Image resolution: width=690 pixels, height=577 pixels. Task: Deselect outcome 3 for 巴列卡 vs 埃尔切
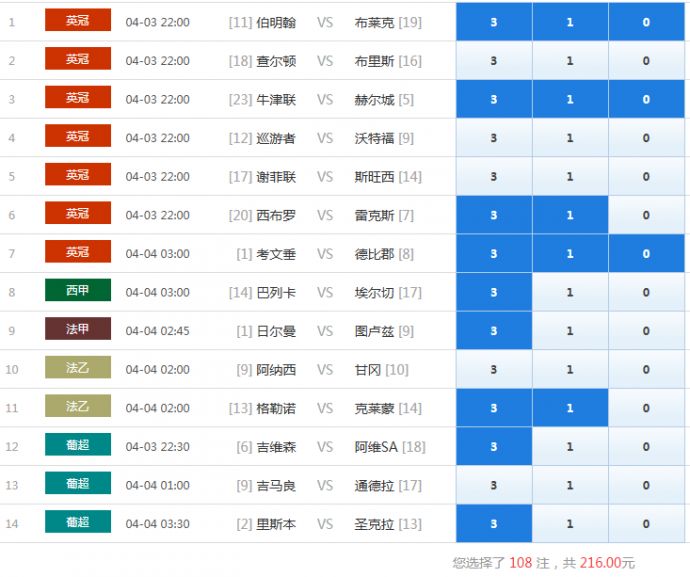coord(494,292)
